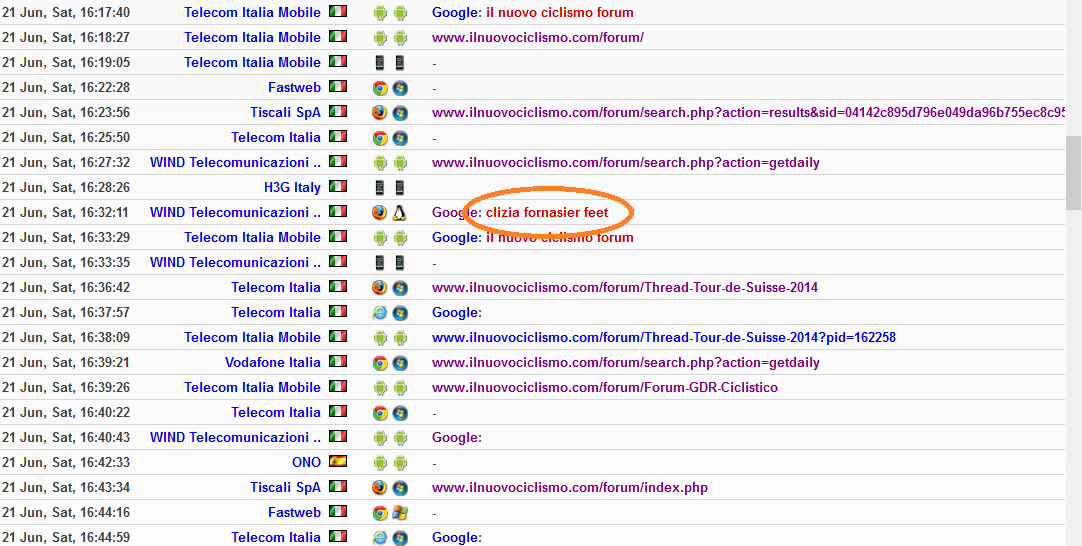Image resolution: width=1082 pixels, height=546 pixels.
Task: Click the Italian flag in the 16:23:56 Tiscali SpA row
Action: coord(338,110)
